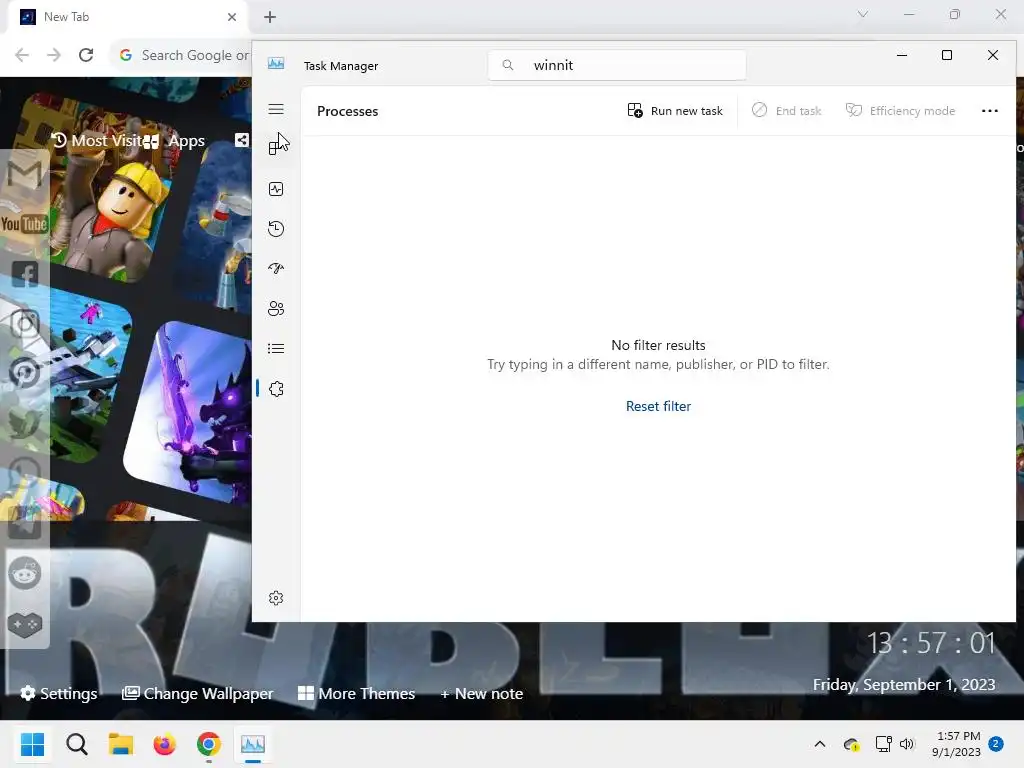1024x768 pixels.
Task: Open network icon in system tray
Action: [x=884, y=744]
